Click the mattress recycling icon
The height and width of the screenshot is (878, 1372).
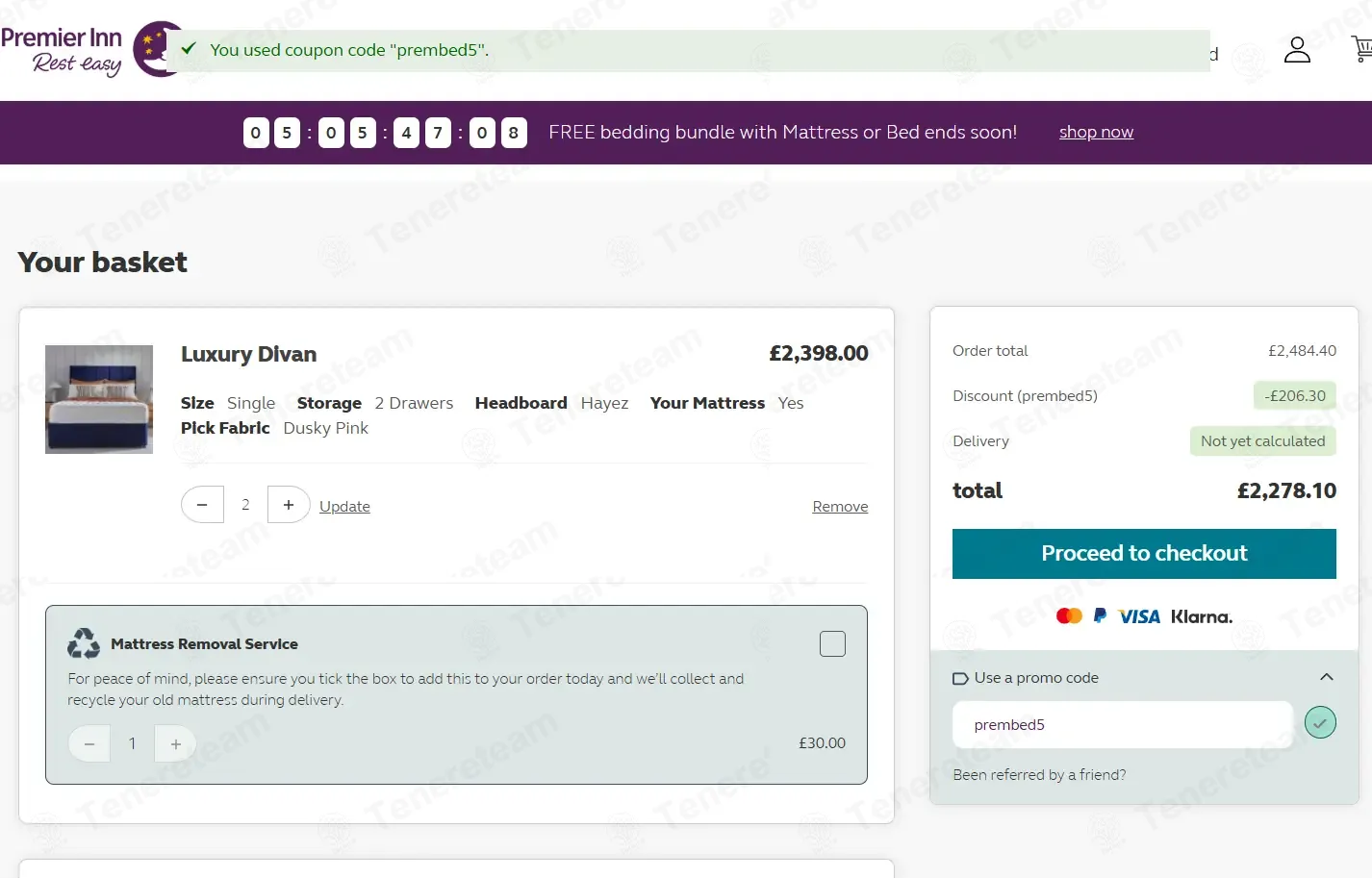coord(84,643)
